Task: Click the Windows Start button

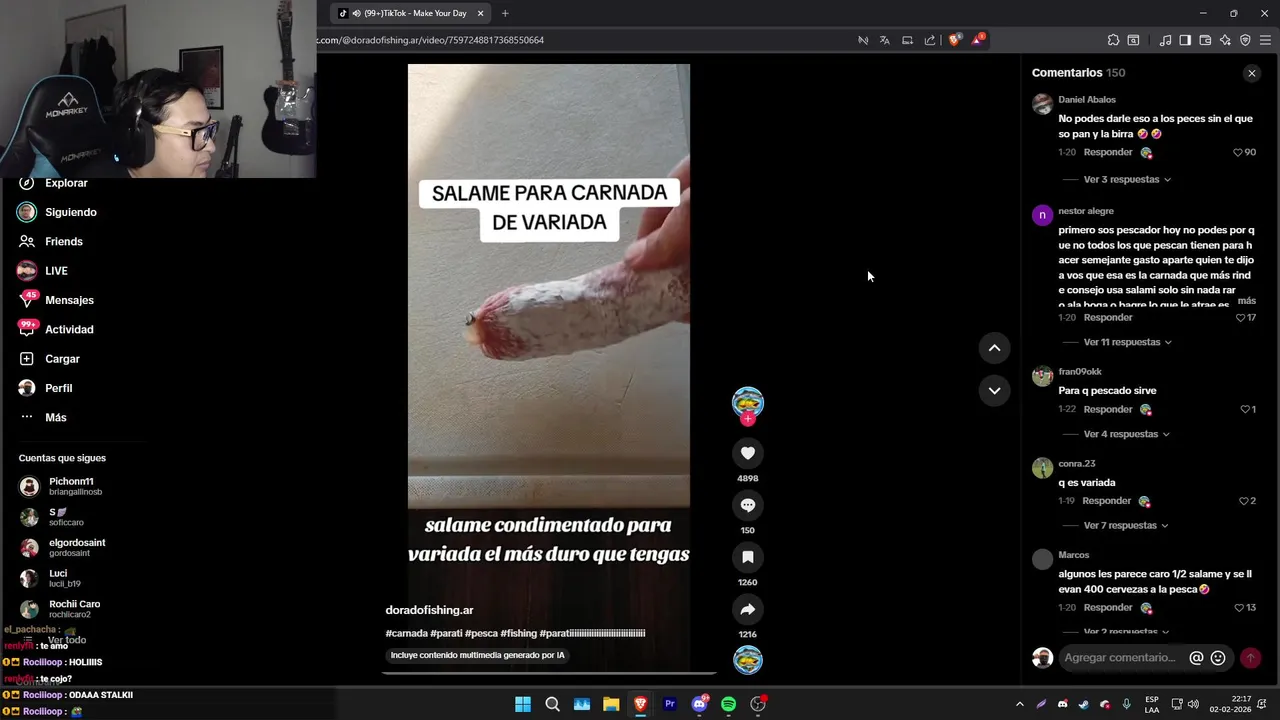Action: pyautogui.click(x=523, y=704)
